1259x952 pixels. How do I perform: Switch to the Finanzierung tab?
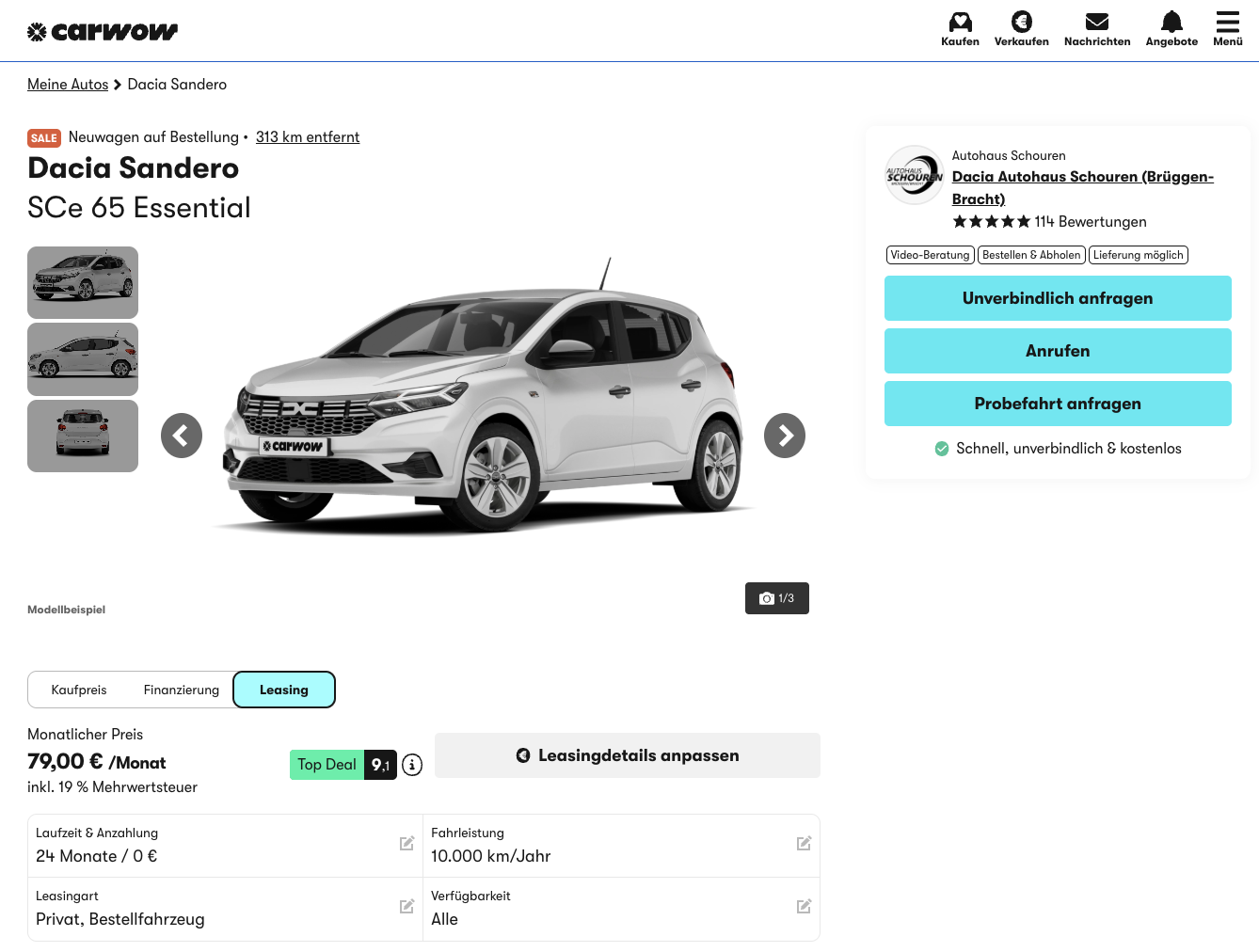(182, 690)
